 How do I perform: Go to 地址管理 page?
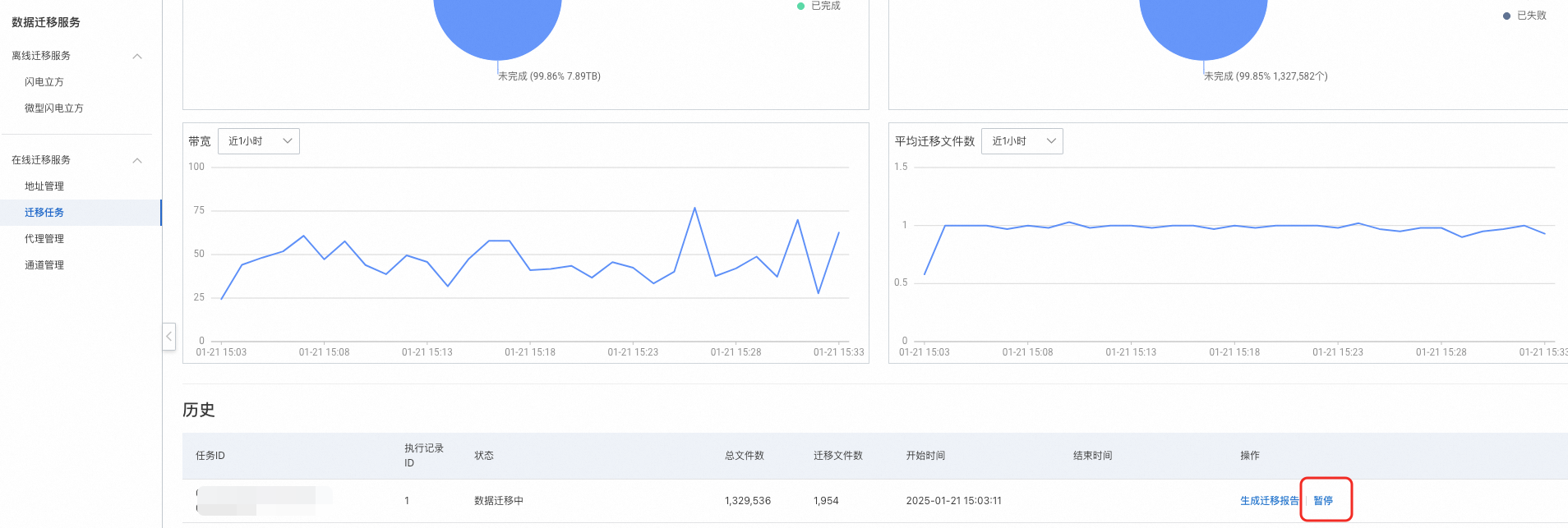pyautogui.click(x=44, y=186)
